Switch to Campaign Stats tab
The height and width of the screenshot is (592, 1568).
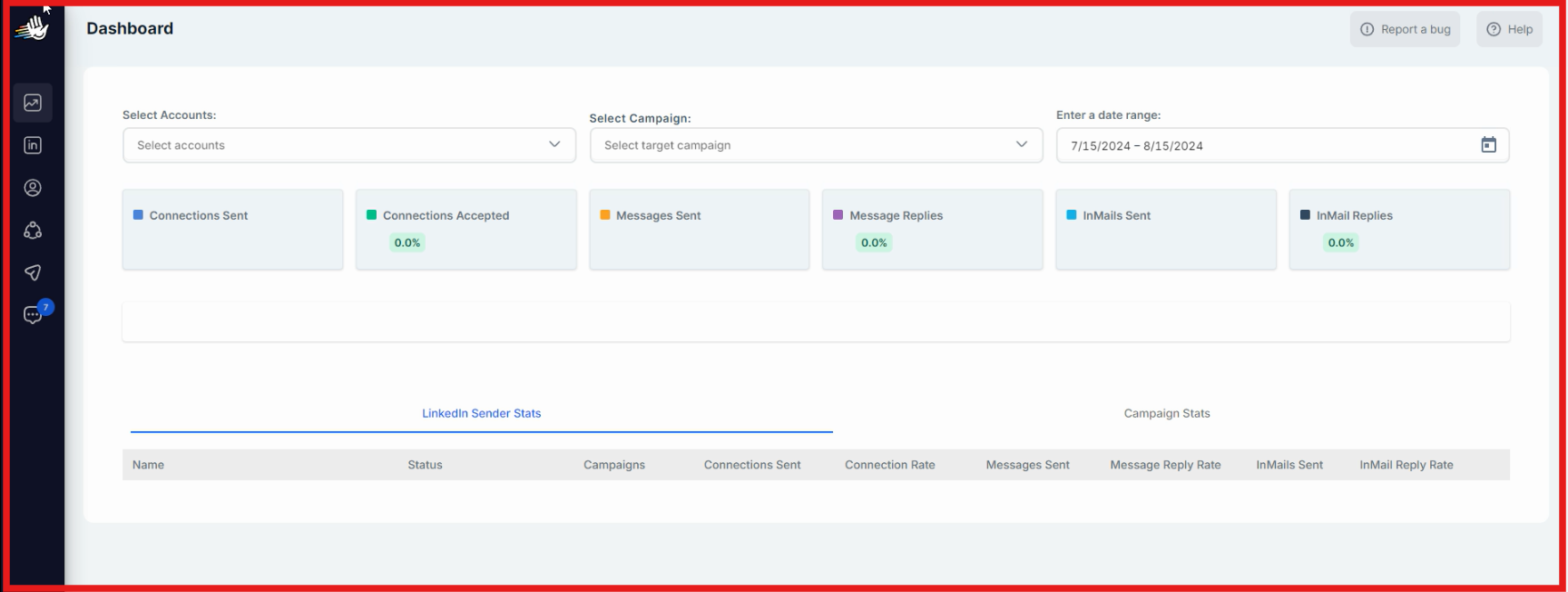click(1167, 413)
